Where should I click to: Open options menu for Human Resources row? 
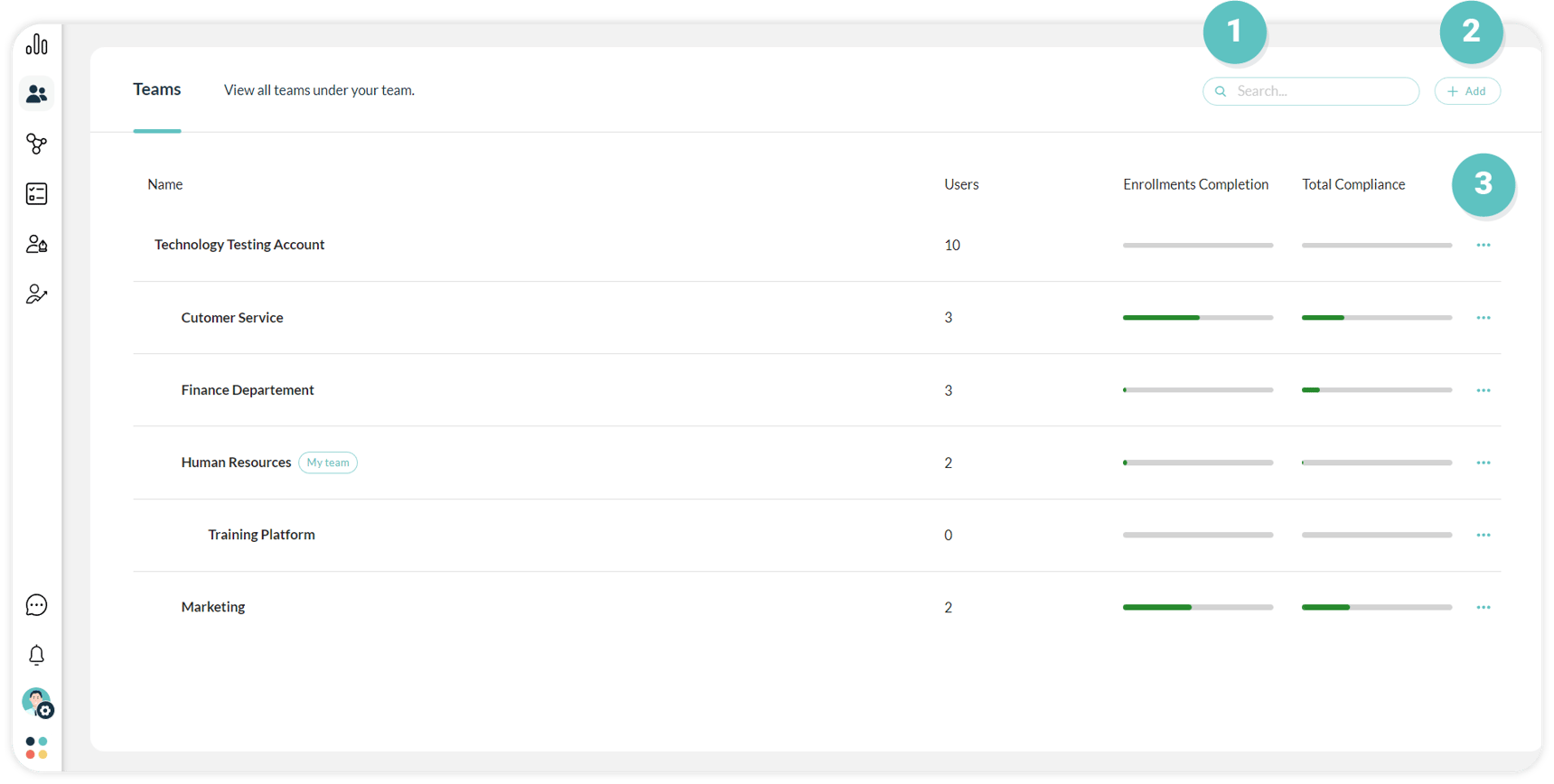(x=1483, y=462)
